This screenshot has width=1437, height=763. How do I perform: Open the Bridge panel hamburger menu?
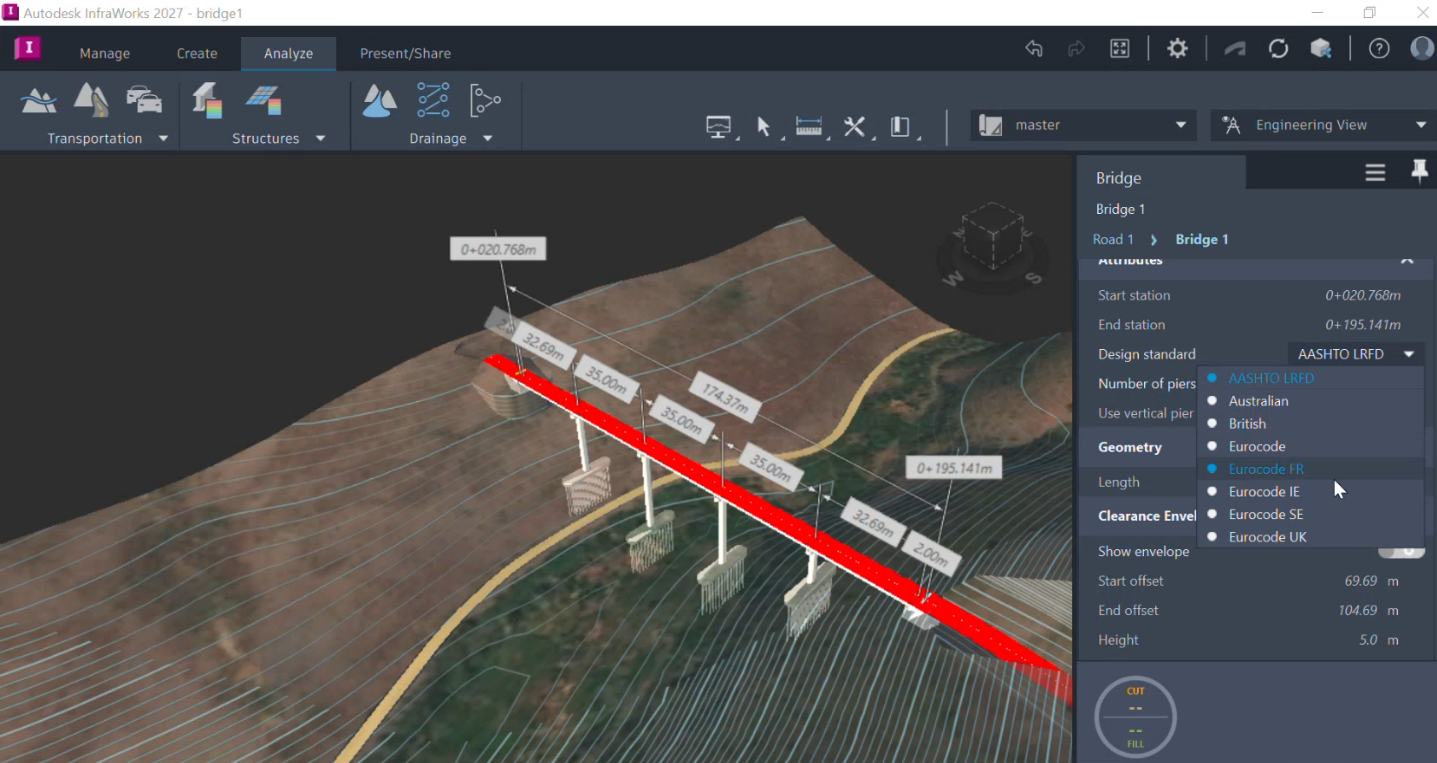pyautogui.click(x=1375, y=173)
